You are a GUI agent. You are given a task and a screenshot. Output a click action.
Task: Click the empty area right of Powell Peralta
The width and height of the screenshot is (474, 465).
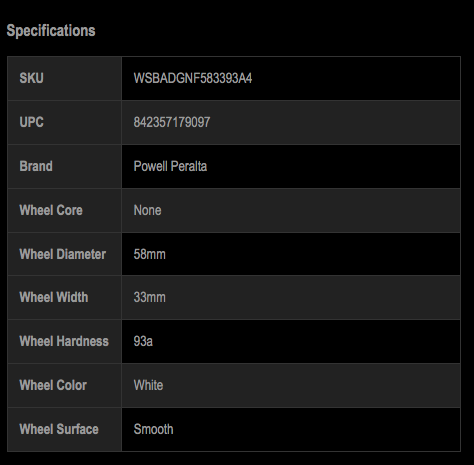tap(333, 166)
